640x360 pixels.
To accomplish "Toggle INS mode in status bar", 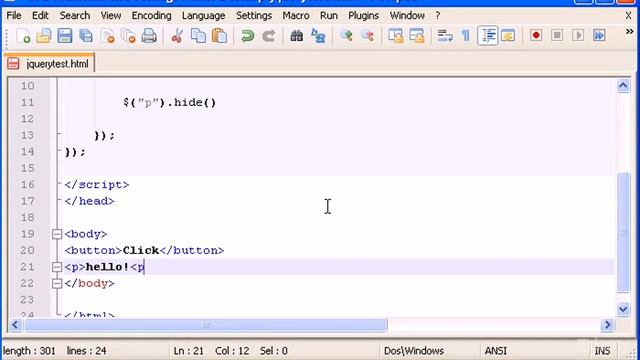I will tap(602, 351).
